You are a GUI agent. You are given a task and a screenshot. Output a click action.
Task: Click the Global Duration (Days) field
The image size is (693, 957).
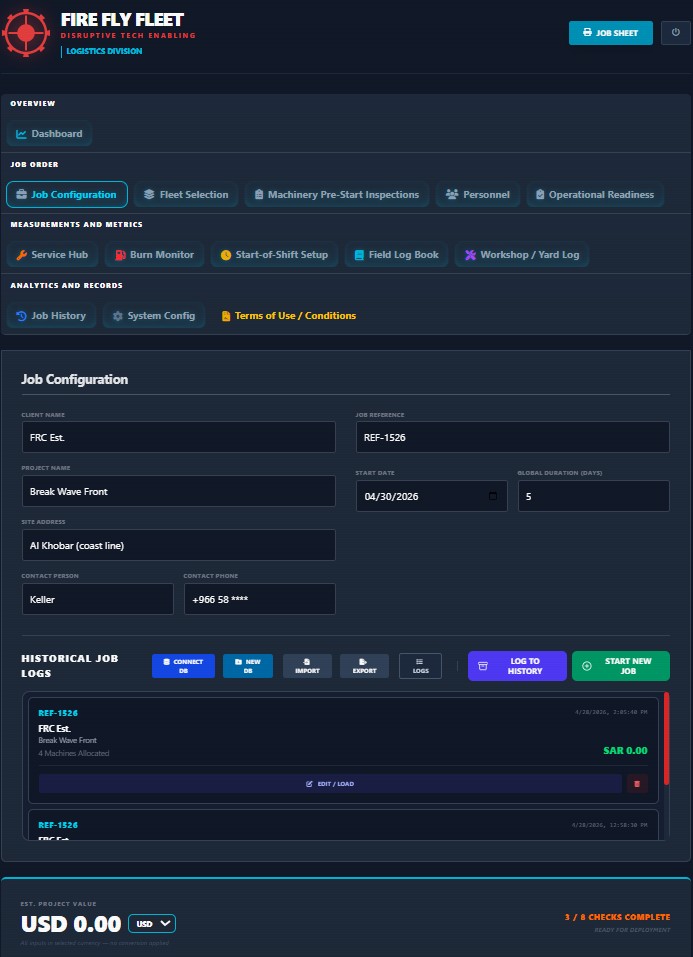tap(593, 496)
